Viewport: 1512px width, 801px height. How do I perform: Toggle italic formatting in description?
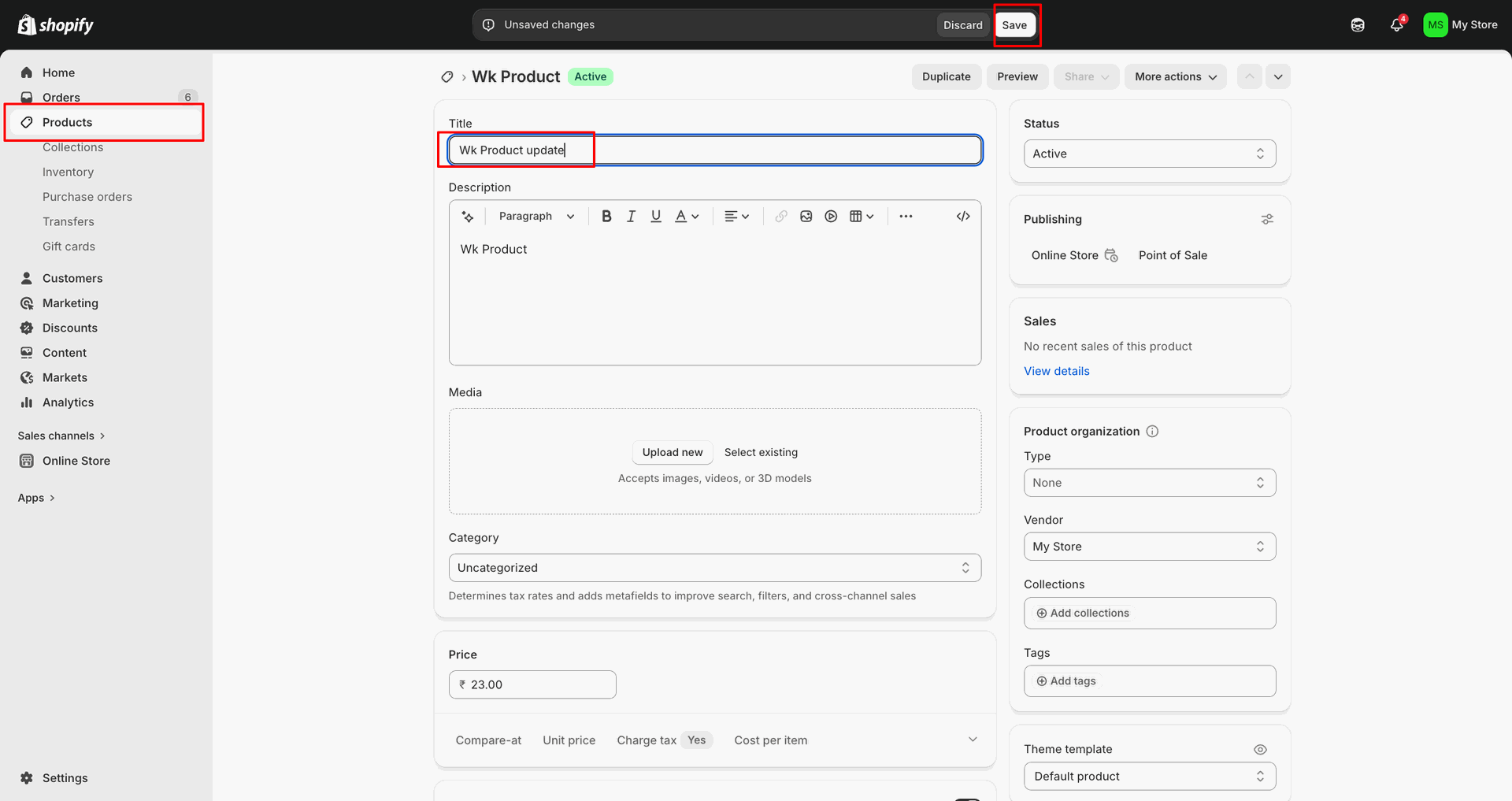point(631,217)
